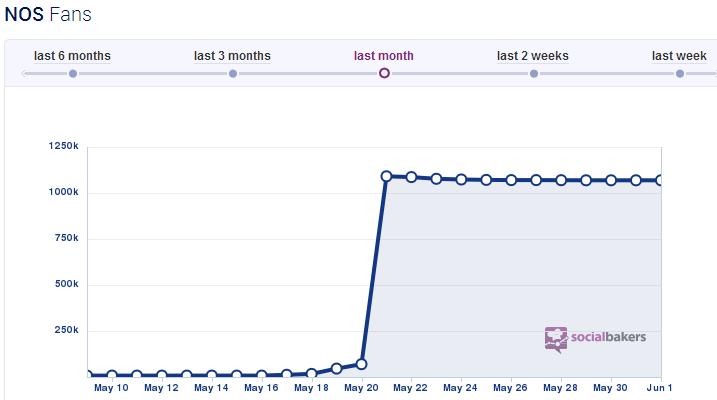Image resolution: width=717 pixels, height=400 pixels.
Task: Select the radio dot under last week
Action: tap(680, 73)
